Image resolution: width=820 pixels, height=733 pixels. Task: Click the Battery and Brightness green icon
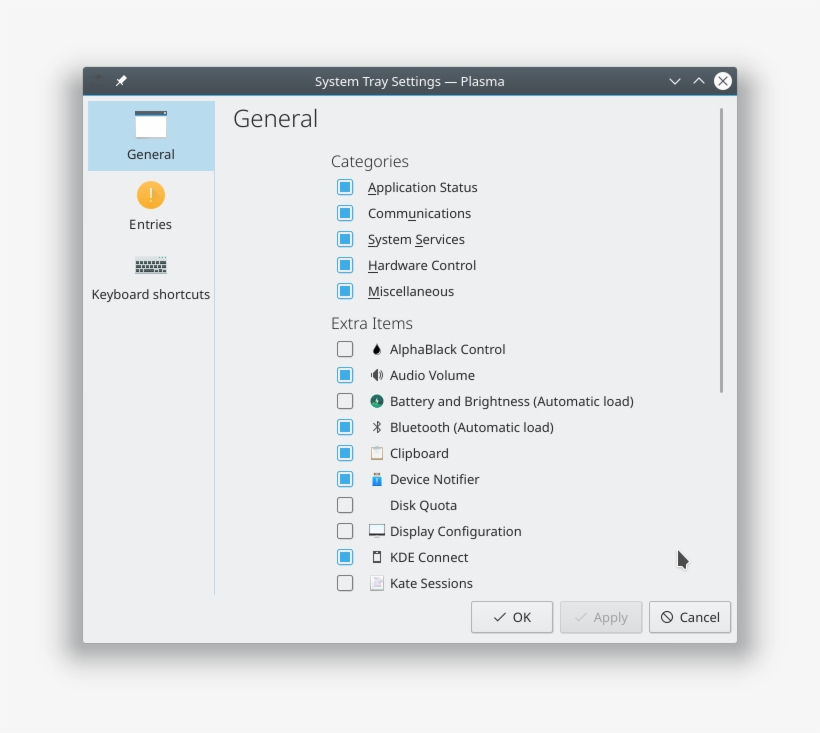pyautogui.click(x=377, y=402)
